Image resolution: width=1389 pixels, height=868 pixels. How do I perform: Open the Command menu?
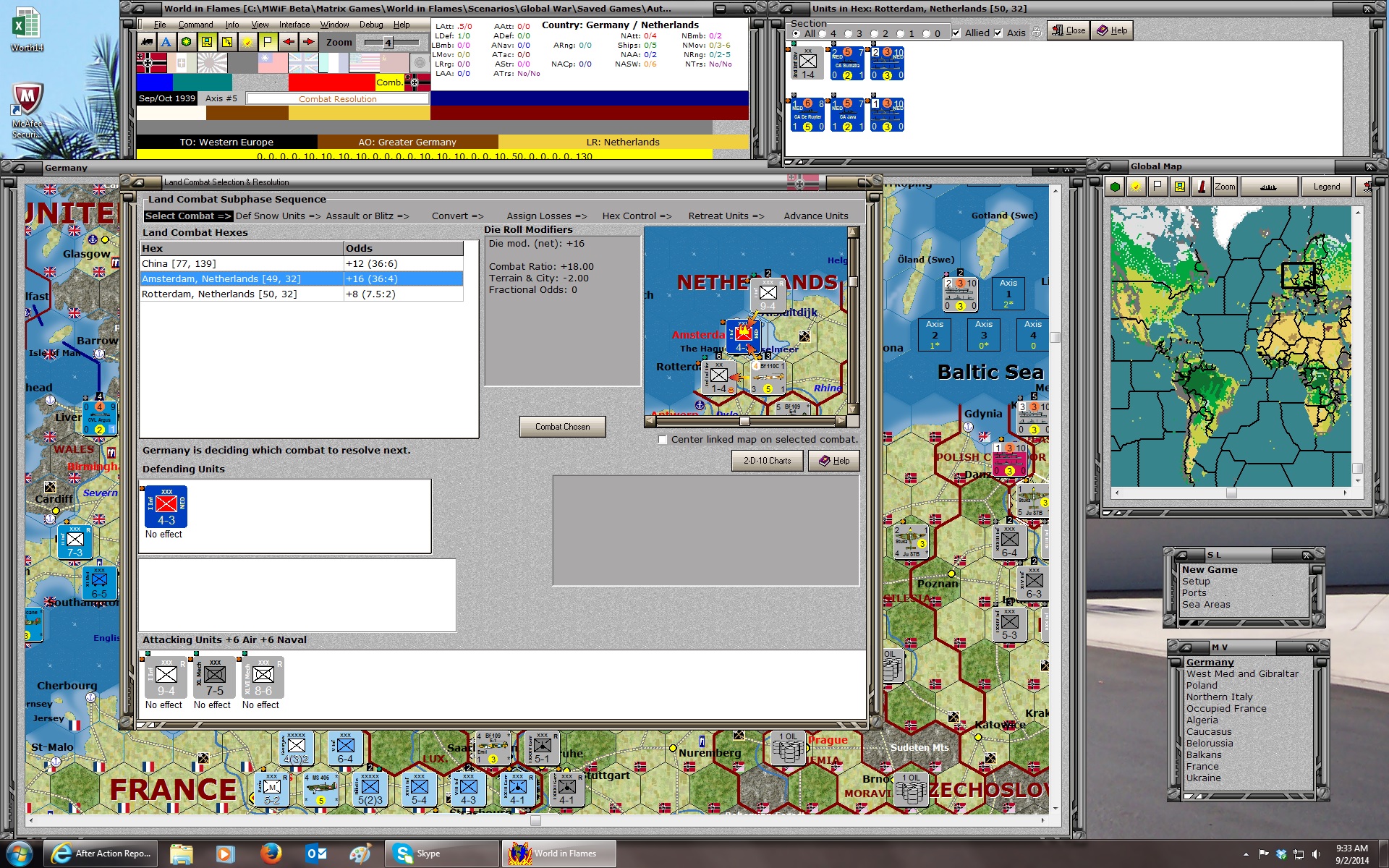point(195,25)
